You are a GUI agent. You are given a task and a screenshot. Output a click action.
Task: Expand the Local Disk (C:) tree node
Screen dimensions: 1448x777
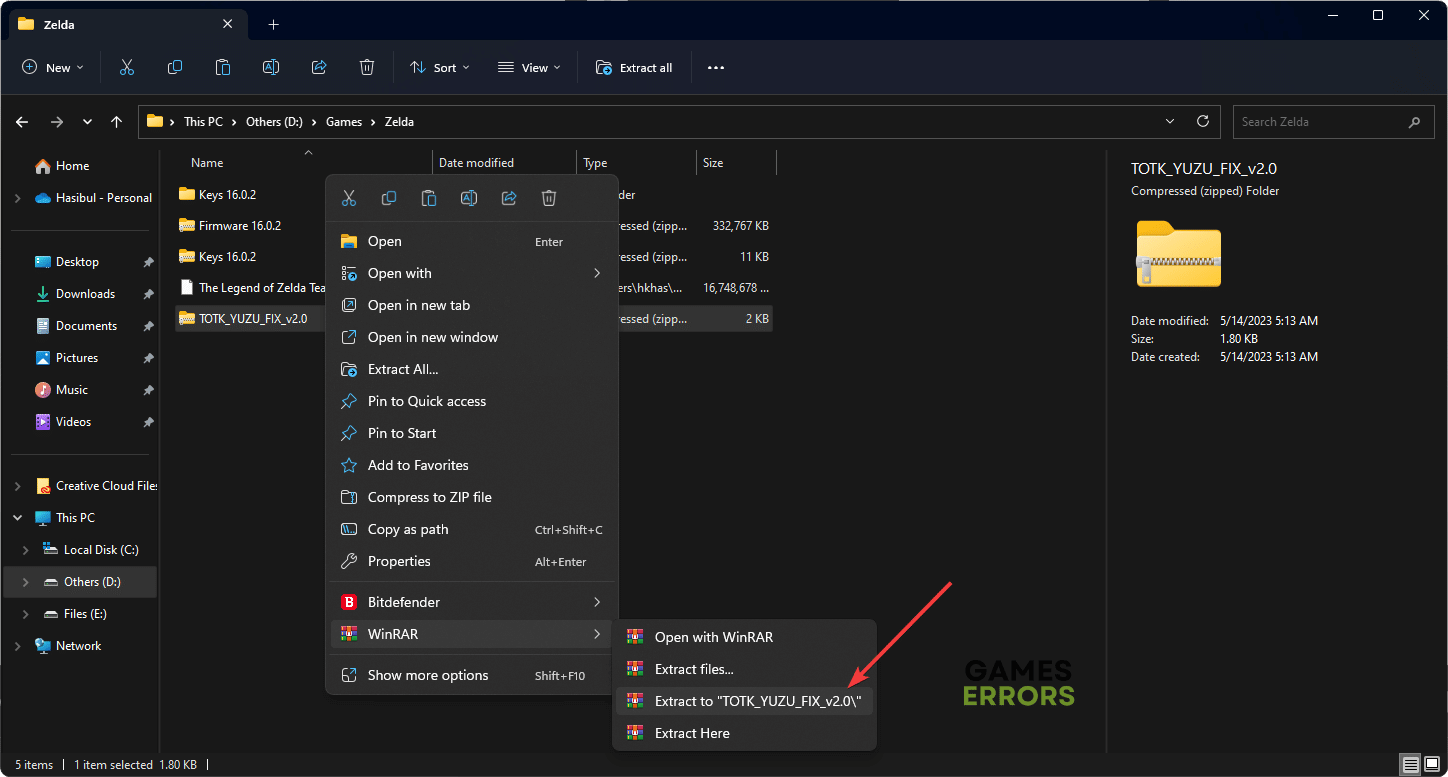coord(26,550)
